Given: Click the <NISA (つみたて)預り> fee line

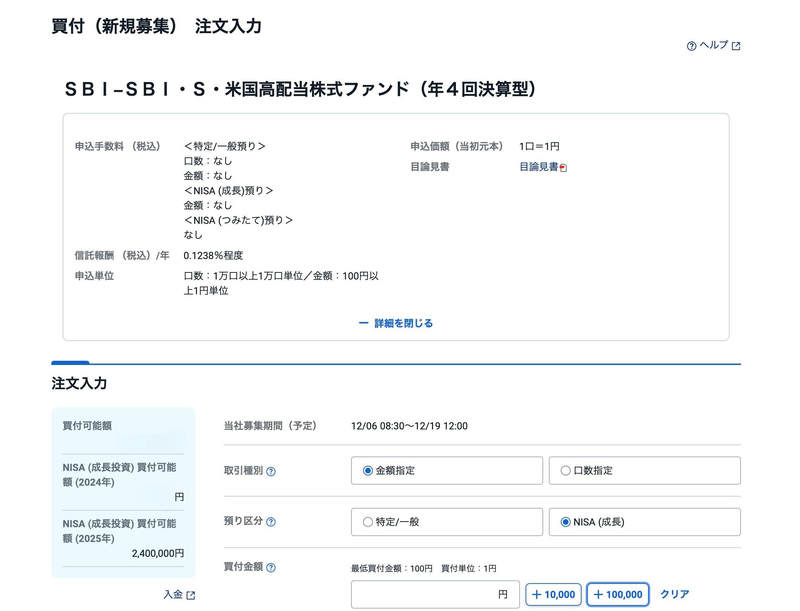Looking at the screenshot, I should [238, 220].
